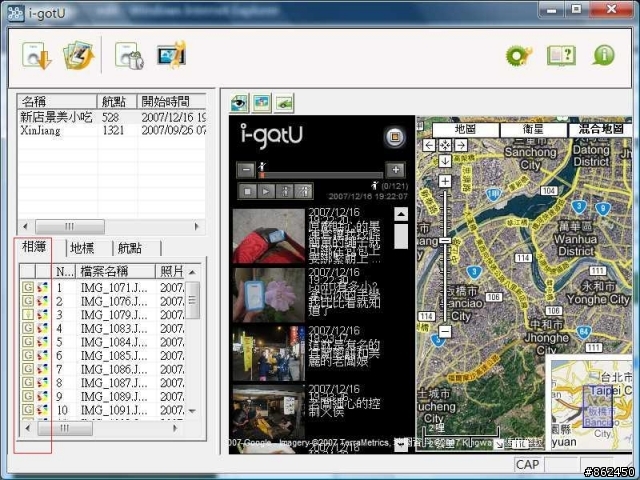The width and height of the screenshot is (640, 480).
Task: Click the green info icon
Action: tap(604, 55)
